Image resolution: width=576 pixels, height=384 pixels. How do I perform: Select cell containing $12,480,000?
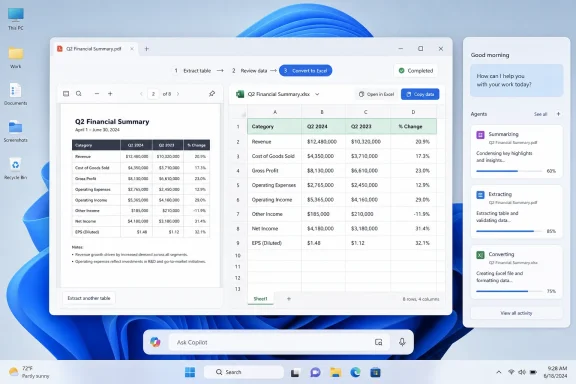click(323, 141)
